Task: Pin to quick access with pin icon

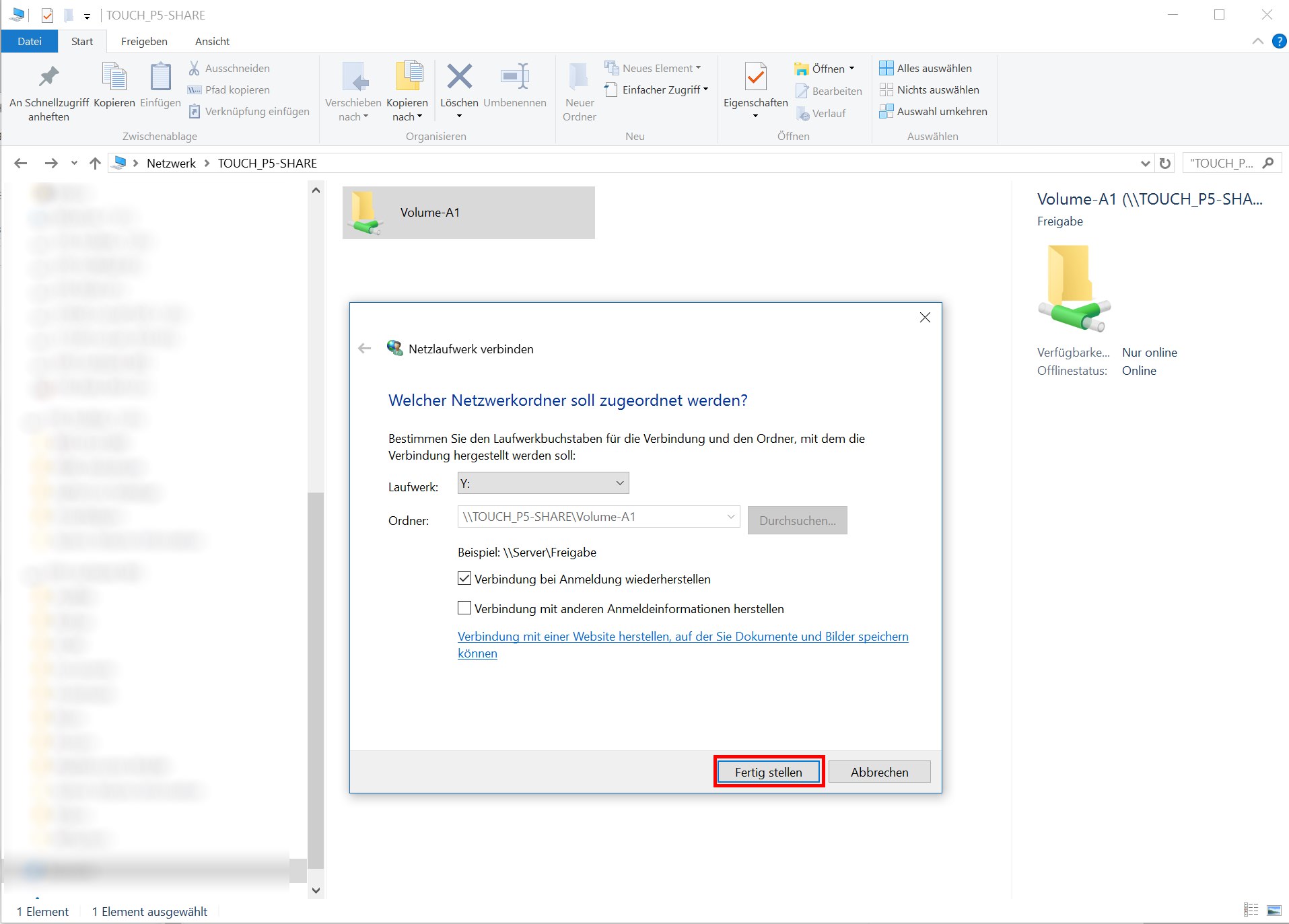Action: [x=48, y=77]
